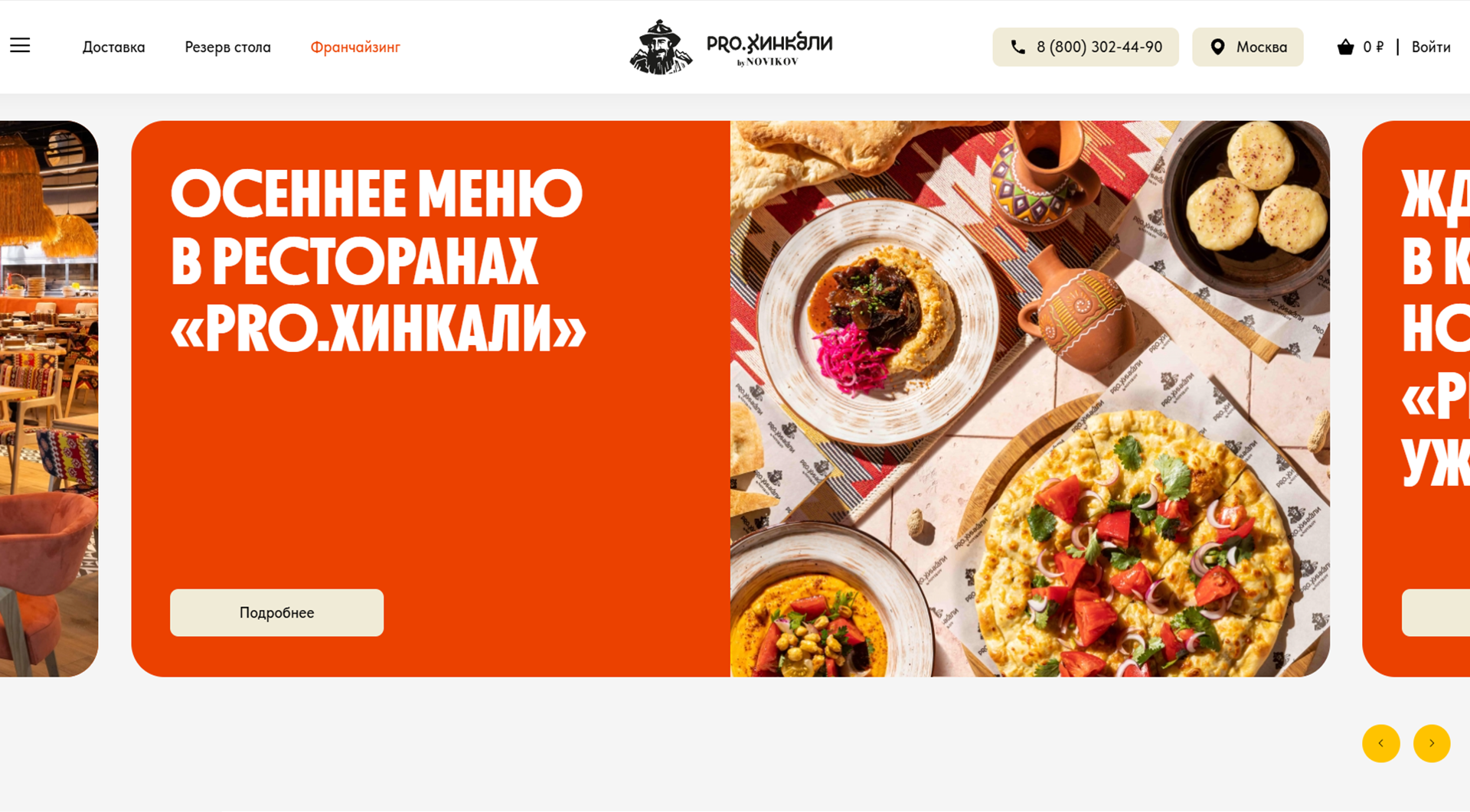
Task: Call 8 (800) 302-44-90 button
Action: (1086, 47)
